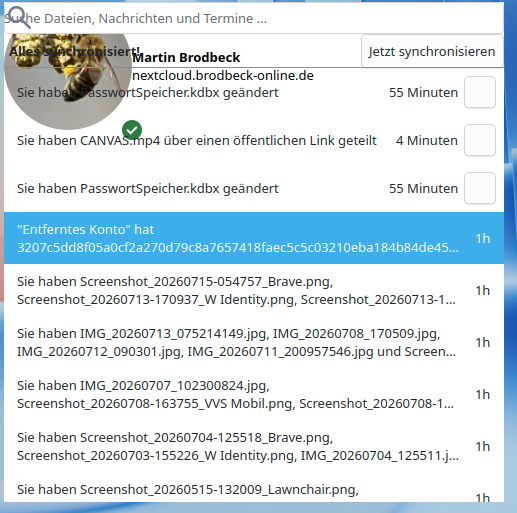Select the highlighted "Entferntes Konto" activity entry
This screenshot has width=517, height=513.
tap(254, 238)
